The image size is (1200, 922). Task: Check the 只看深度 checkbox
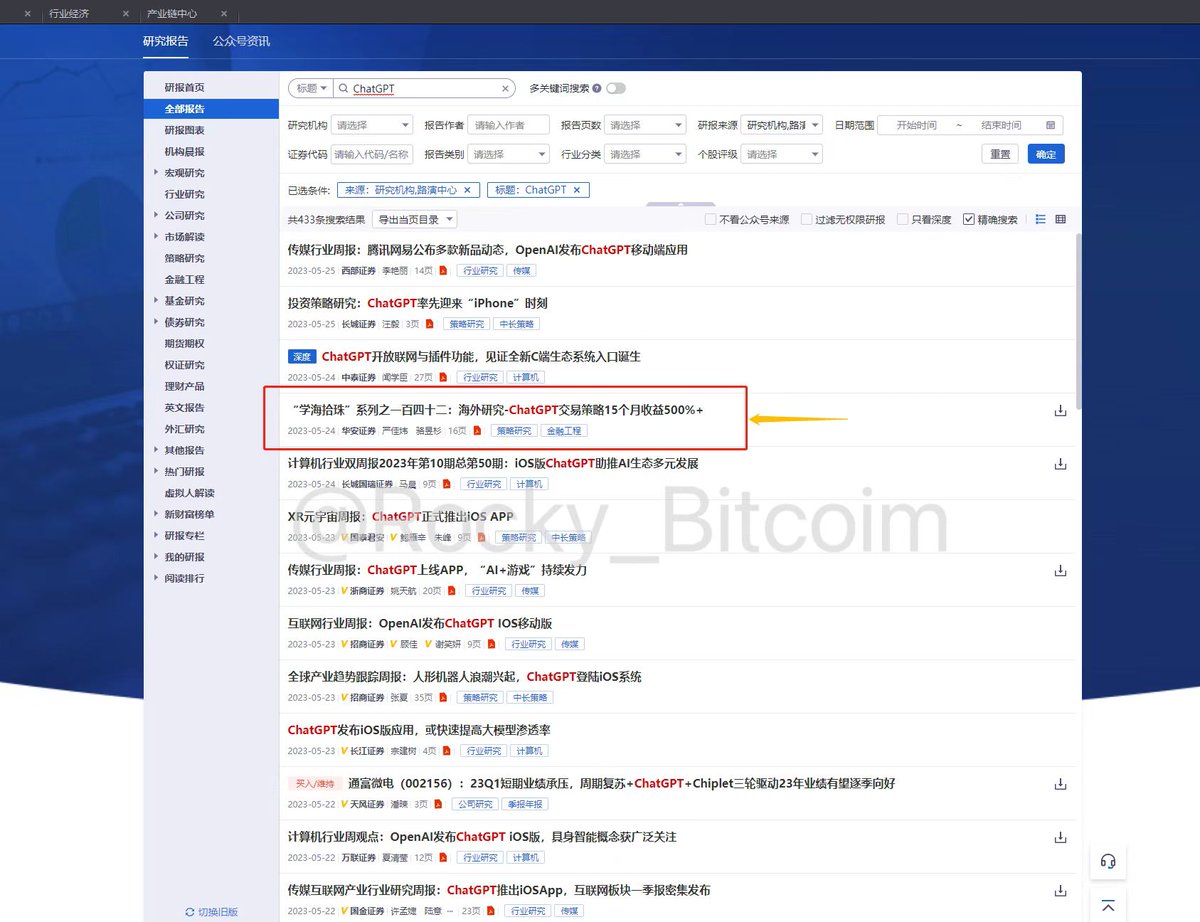coord(902,219)
